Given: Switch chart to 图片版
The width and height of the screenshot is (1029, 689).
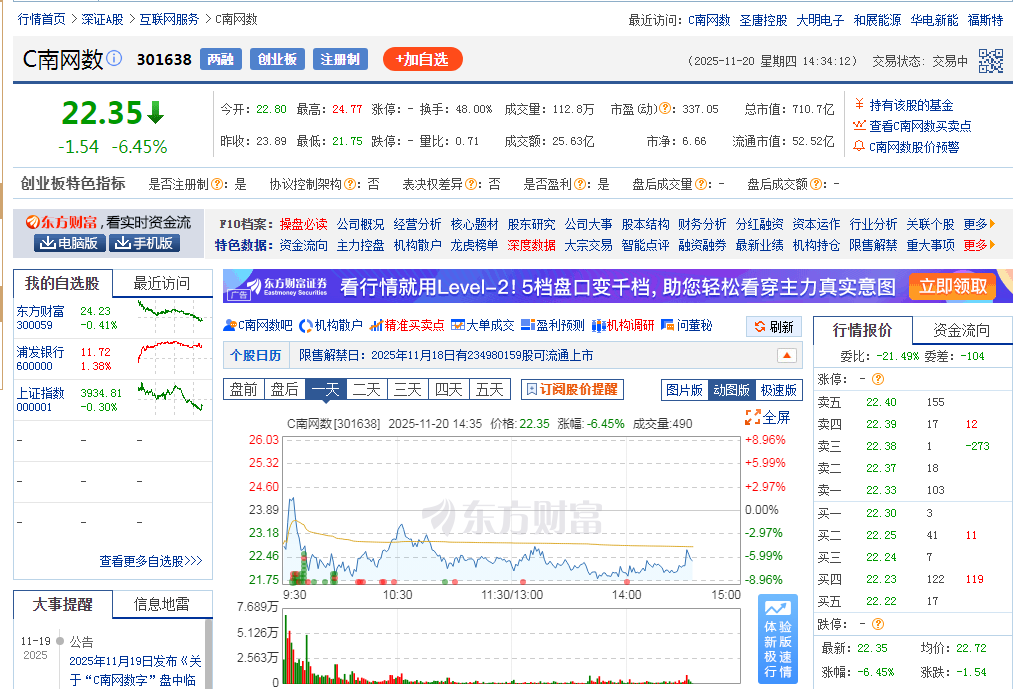Looking at the screenshot, I should point(684,390).
